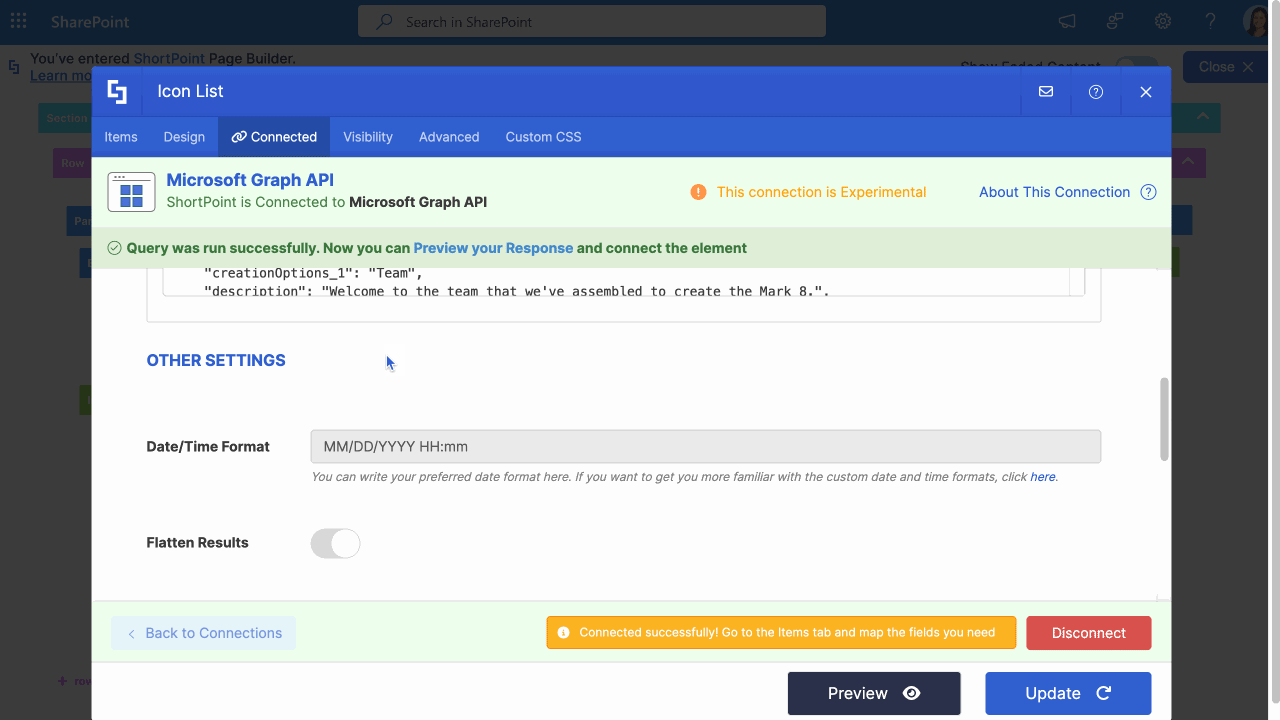The image size is (1280, 720).
Task: Click the eye icon on Preview button
Action: [x=911, y=693]
